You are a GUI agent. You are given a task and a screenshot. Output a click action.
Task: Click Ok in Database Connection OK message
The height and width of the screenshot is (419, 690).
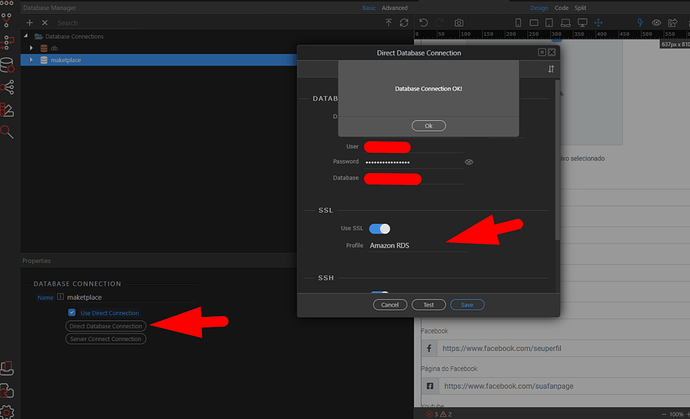(x=429, y=126)
